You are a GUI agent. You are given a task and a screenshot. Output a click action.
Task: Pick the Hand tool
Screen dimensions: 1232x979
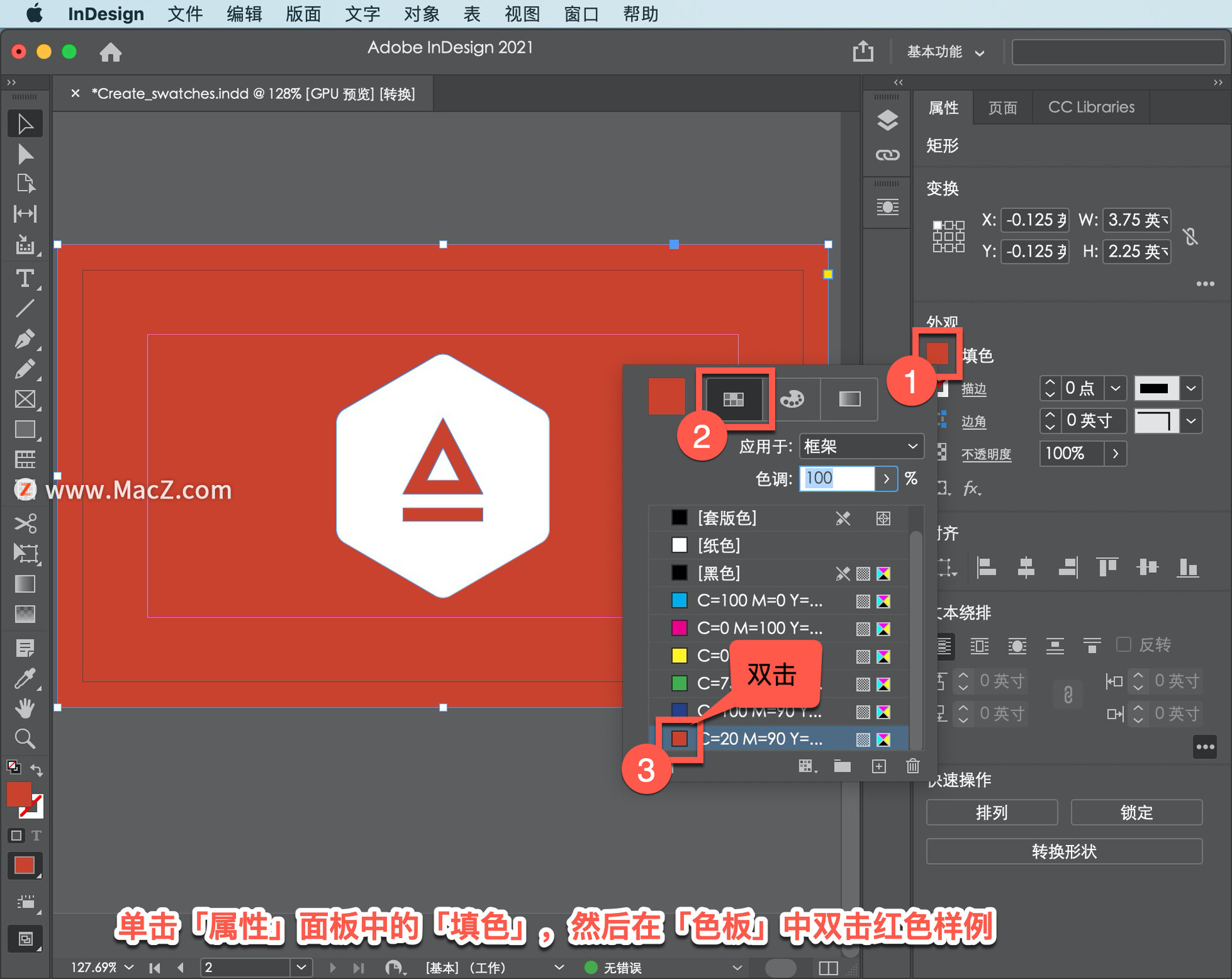(24, 708)
